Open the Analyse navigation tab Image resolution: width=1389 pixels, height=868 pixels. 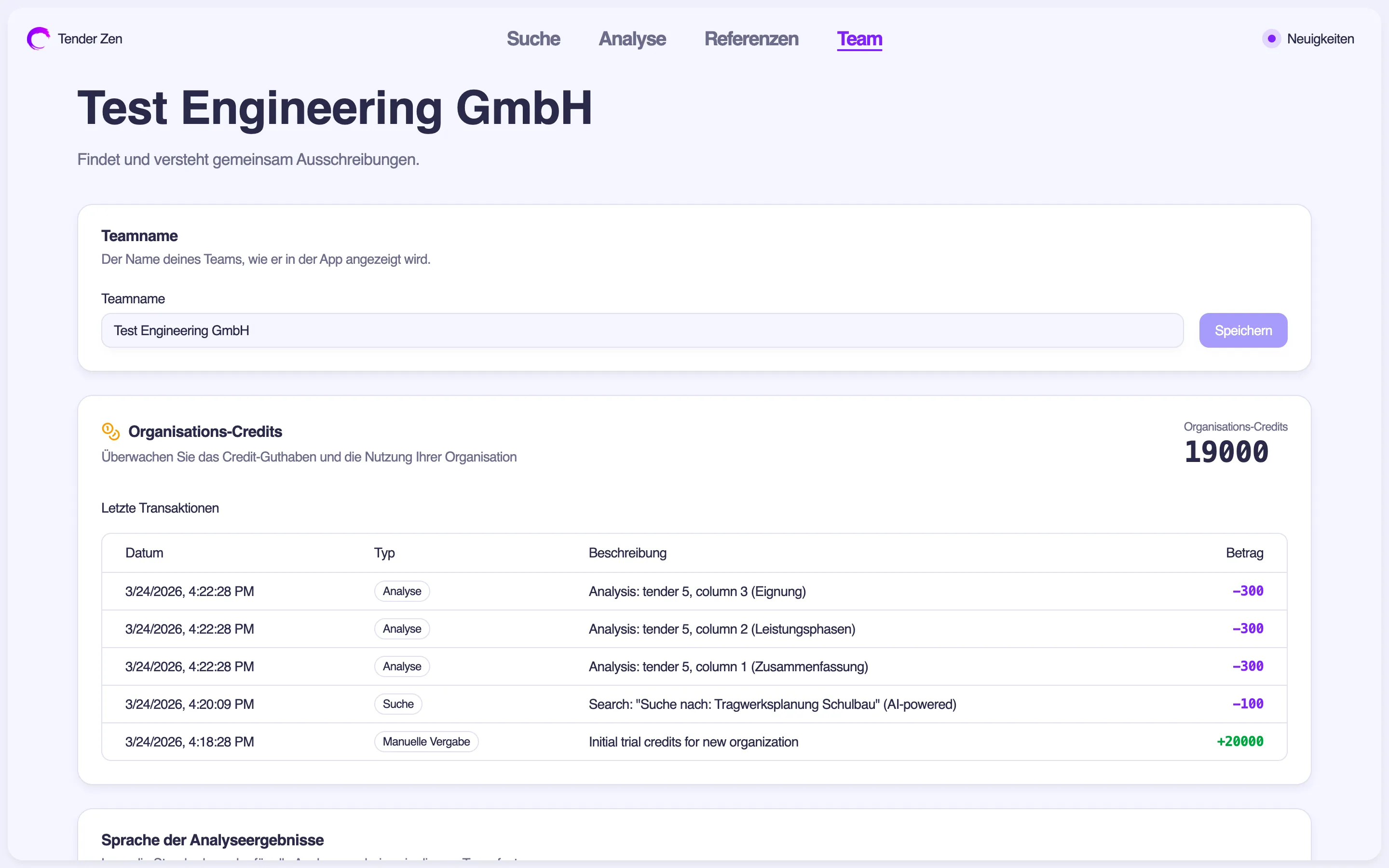[x=632, y=39]
